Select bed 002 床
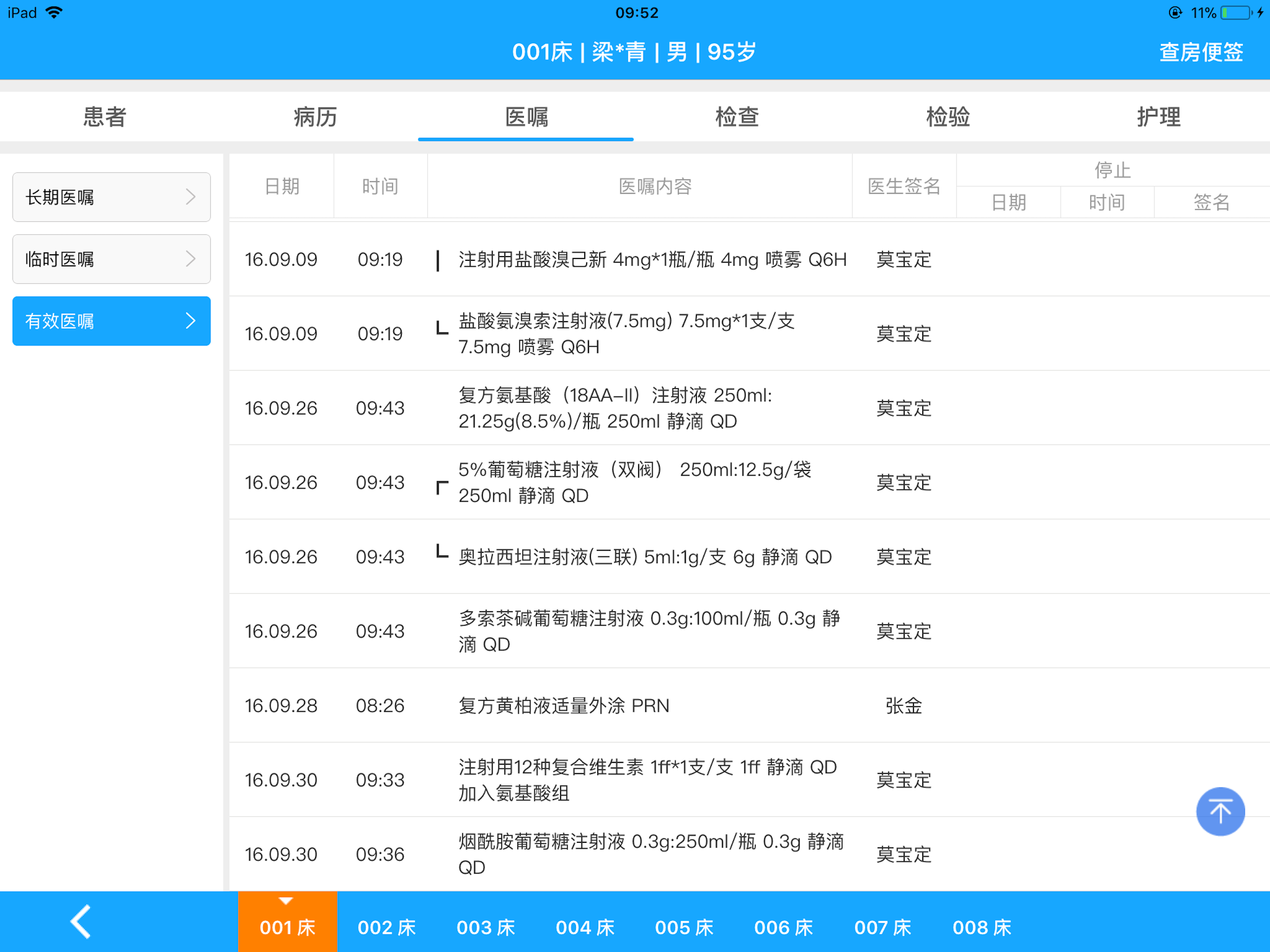The height and width of the screenshot is (952, 1270). pos(386,927)
